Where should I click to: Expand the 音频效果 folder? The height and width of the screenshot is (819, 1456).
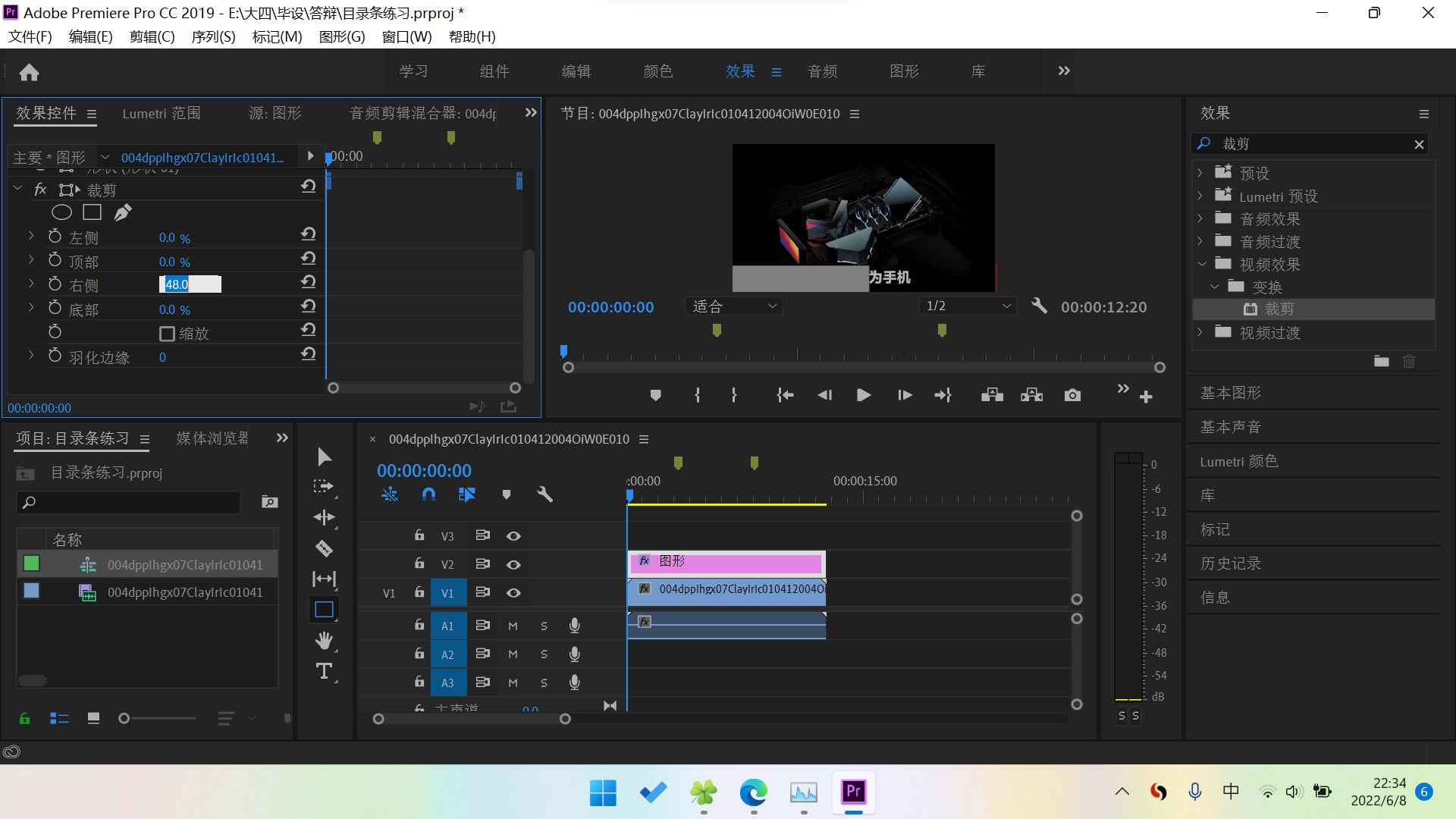(1200, 219)
